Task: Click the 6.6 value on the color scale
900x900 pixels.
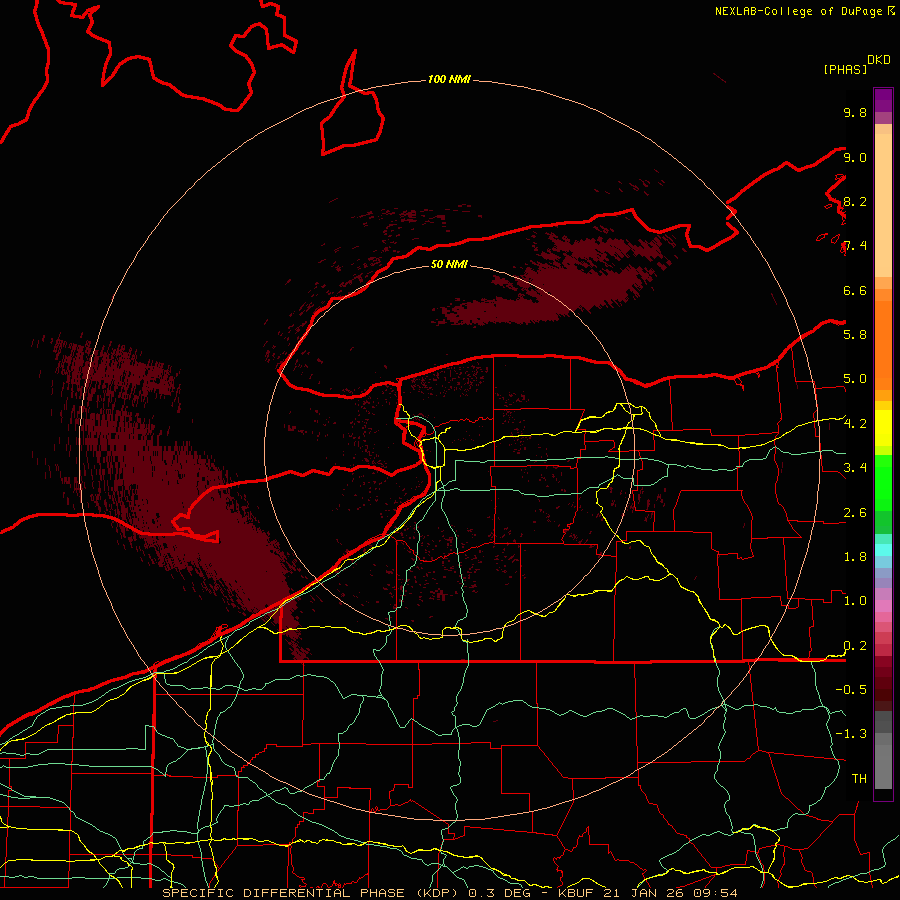Action: [855, 290]
